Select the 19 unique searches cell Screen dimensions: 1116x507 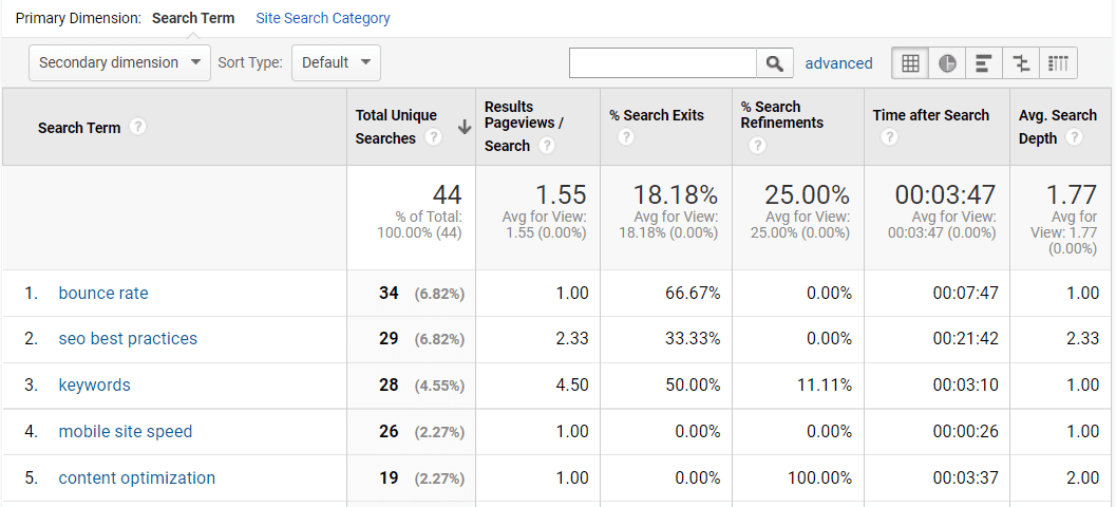tap(389, 478)
